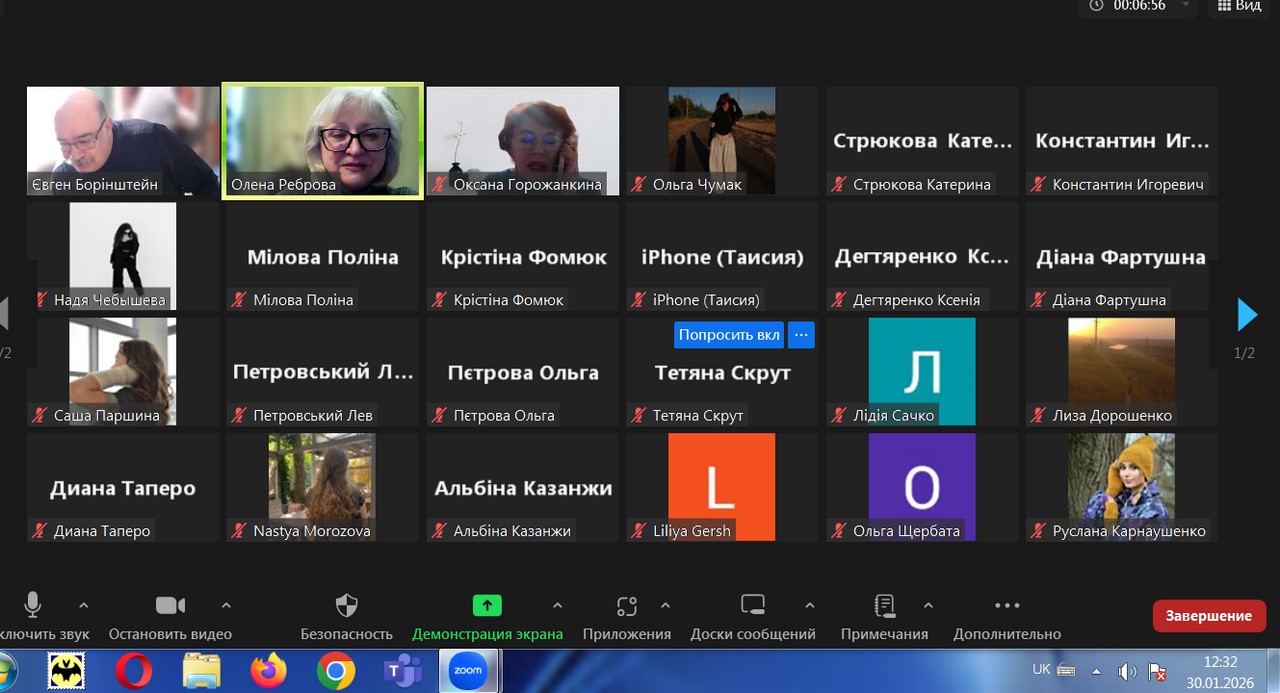Expand the screen share options arrow
The width and height of the screenshot is (1280, 693).
[x=557, y=605]
